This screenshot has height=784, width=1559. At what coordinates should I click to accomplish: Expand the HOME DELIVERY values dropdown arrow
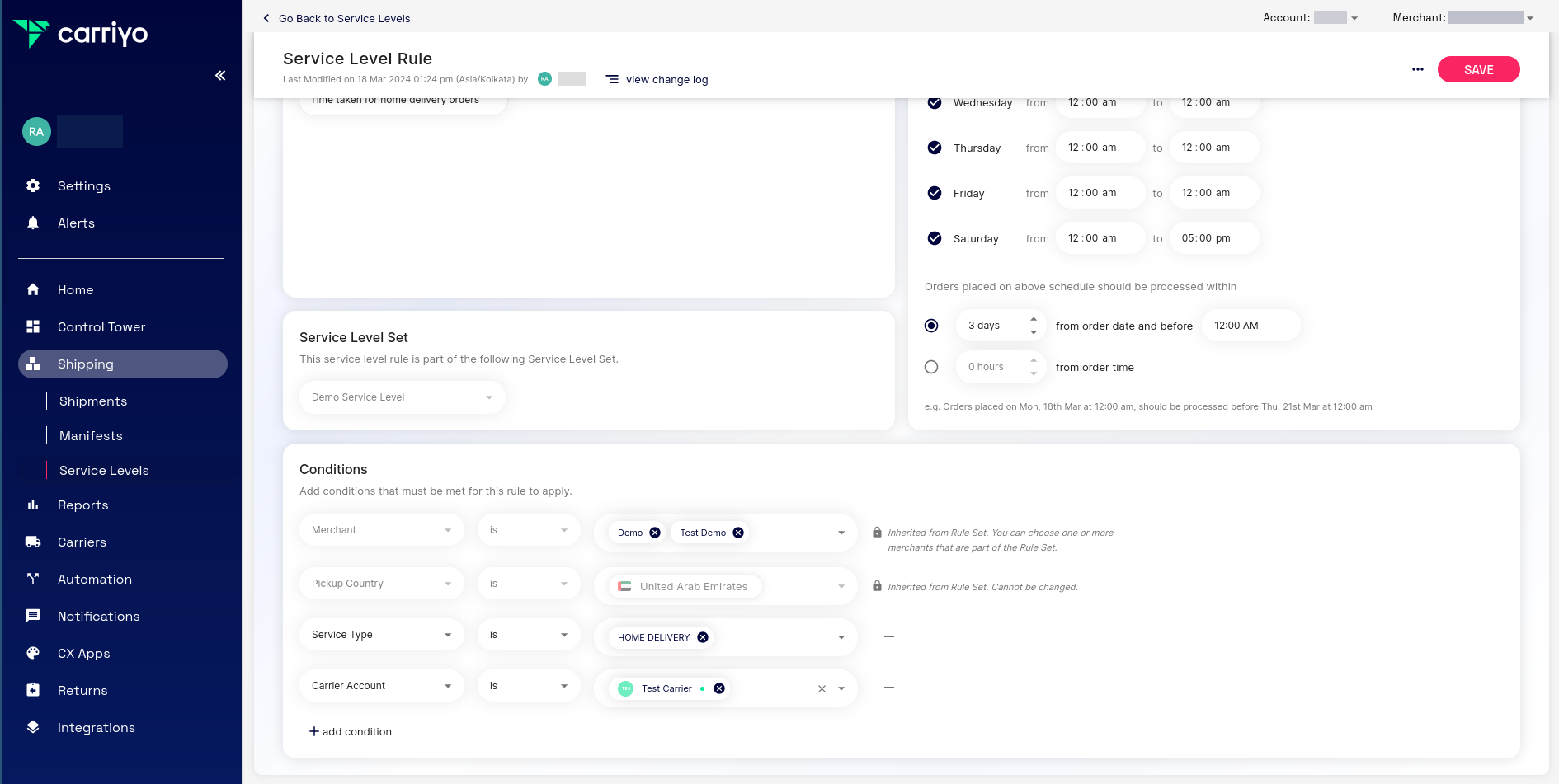841,637
